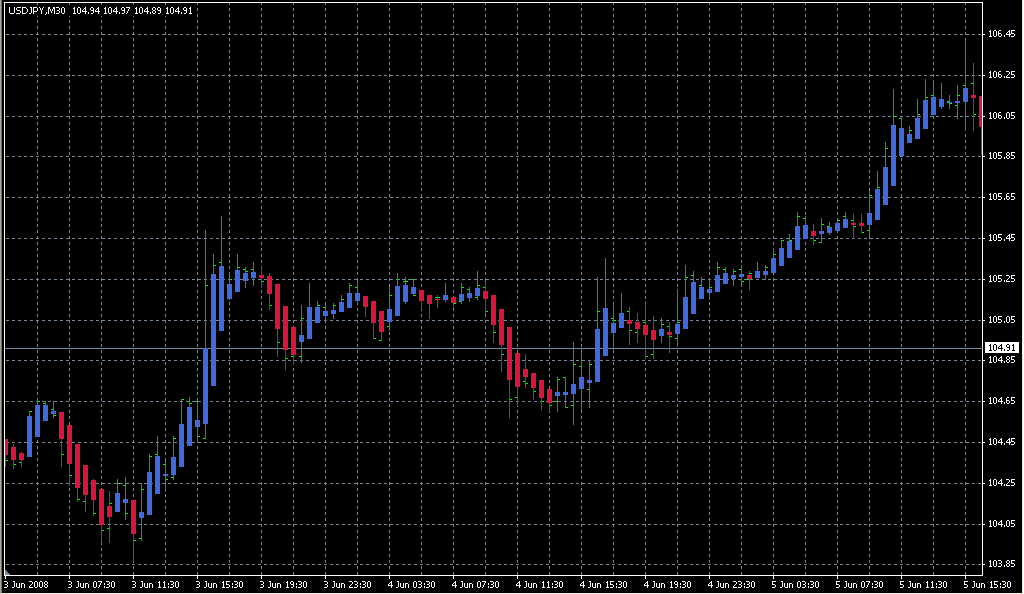The height and width of the screenshot is (594, 1024).
Task: Click the 5 Jun 15:30 time label
Action: [x=987, y=585]
